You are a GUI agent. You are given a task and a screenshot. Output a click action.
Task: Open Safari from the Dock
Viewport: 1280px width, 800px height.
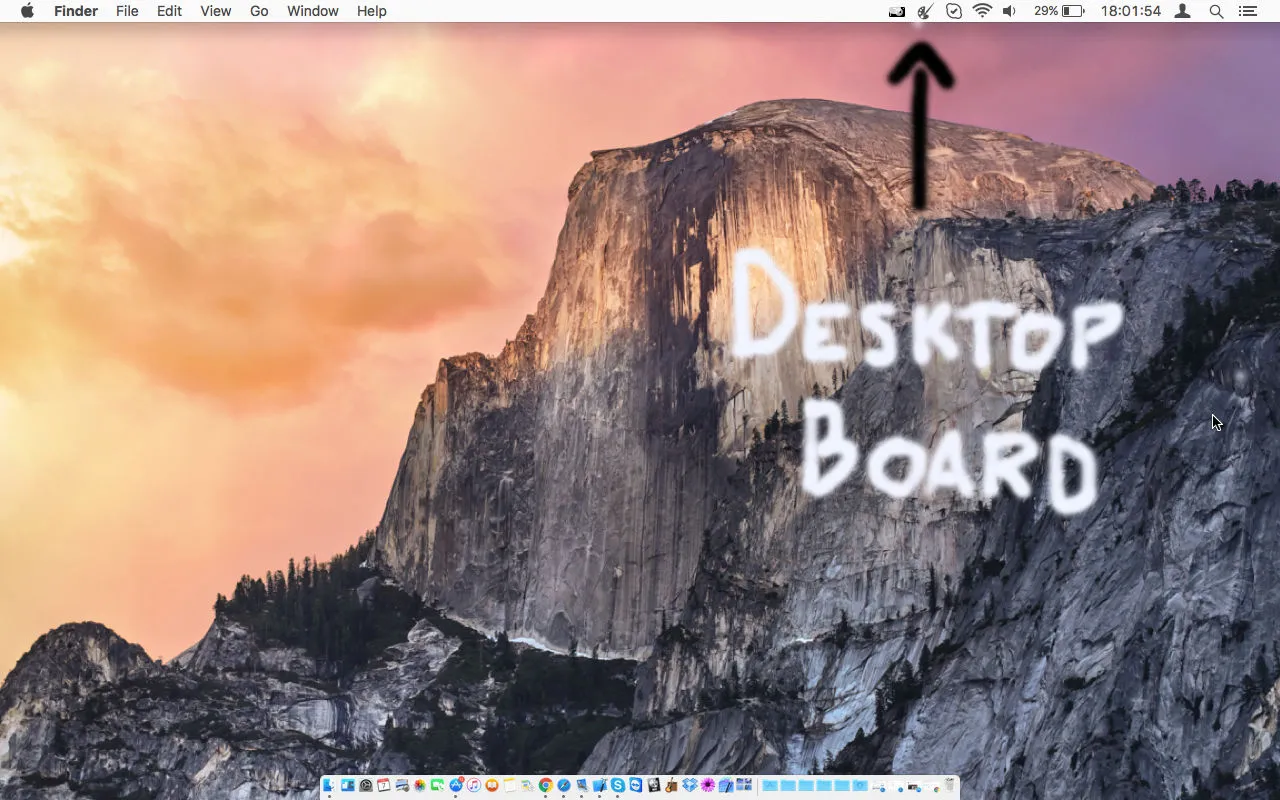(x=564, y=786)
